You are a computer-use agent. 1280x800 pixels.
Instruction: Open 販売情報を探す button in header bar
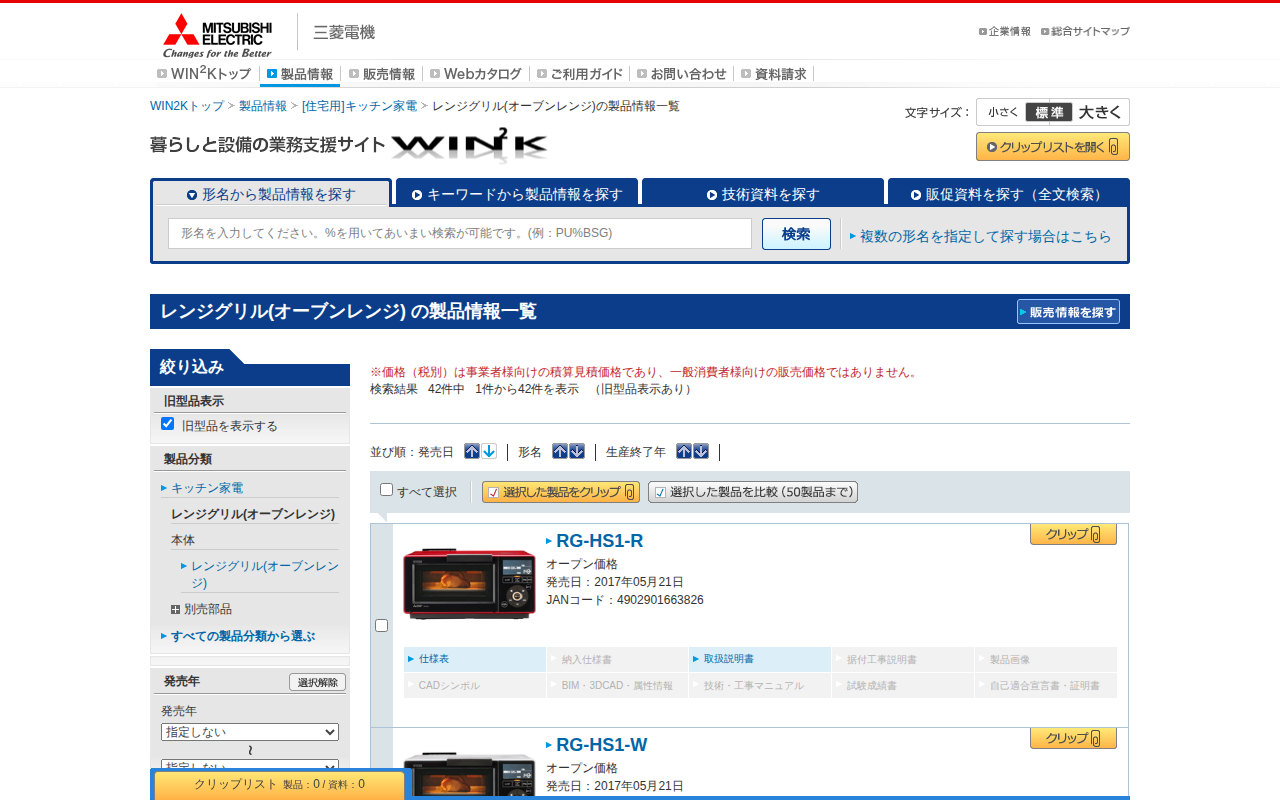[x=1068, y=312]
